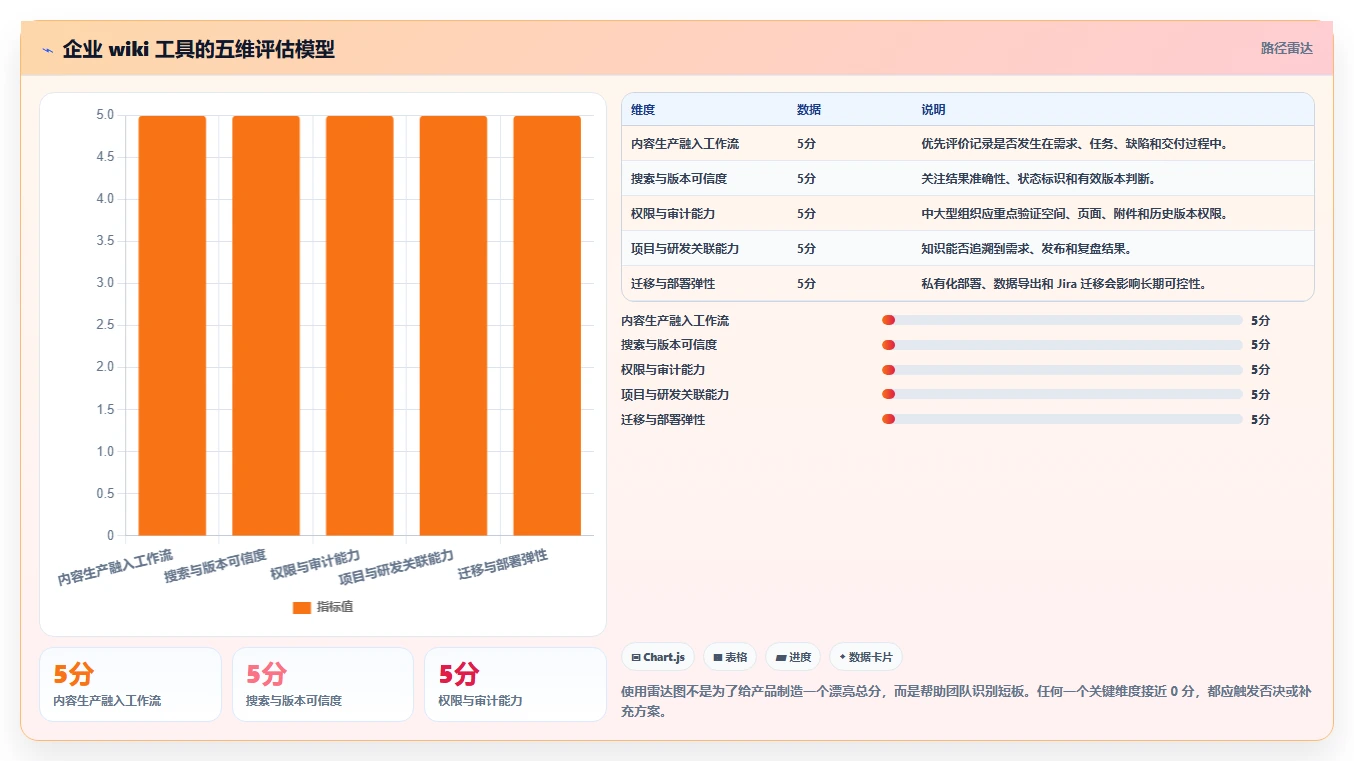Click progress list label 搜索与版本可信度

click(x=669, y=345)
